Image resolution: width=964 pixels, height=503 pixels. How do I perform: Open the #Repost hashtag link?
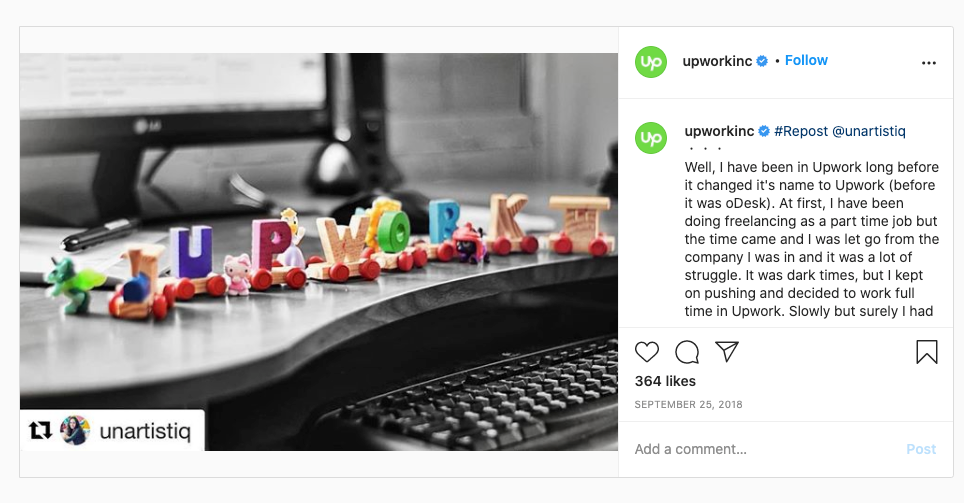click(801, 131)
